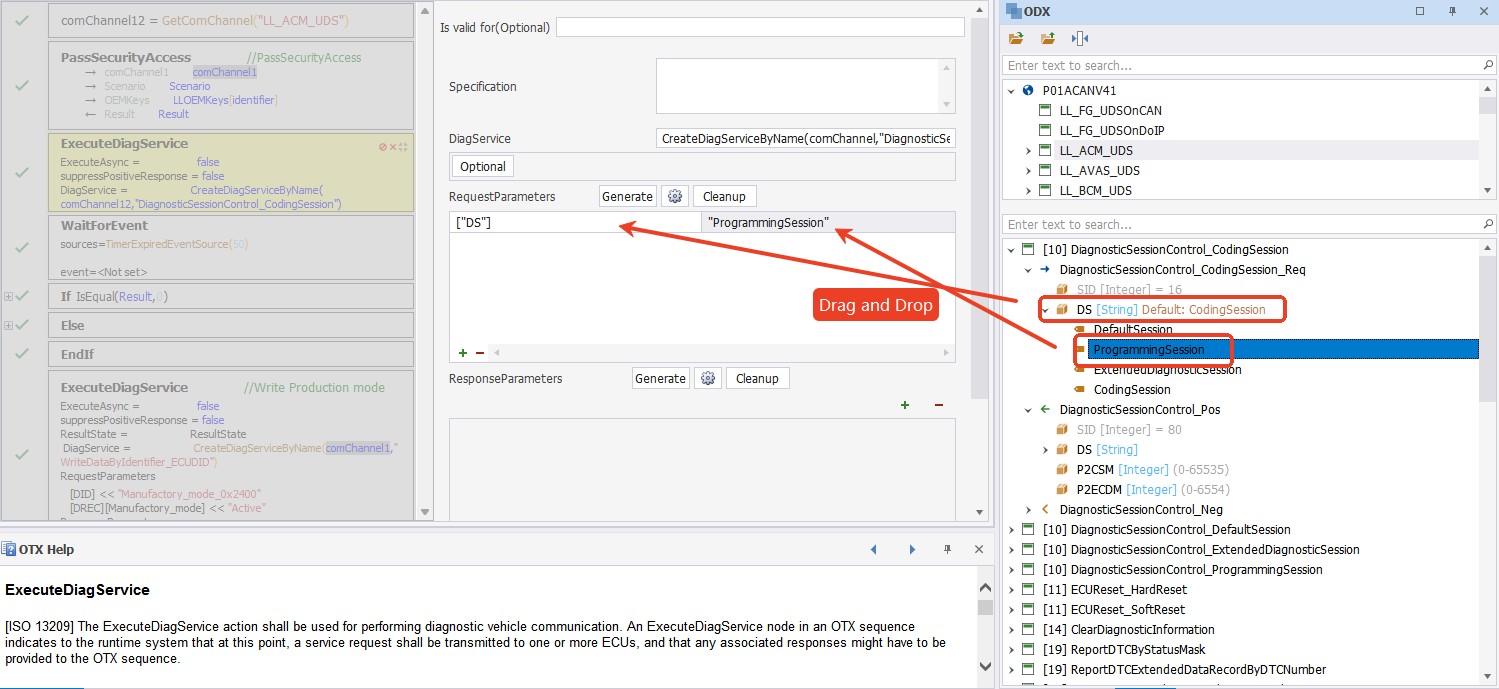Expand the If IsEqual block

coord(8,296)
